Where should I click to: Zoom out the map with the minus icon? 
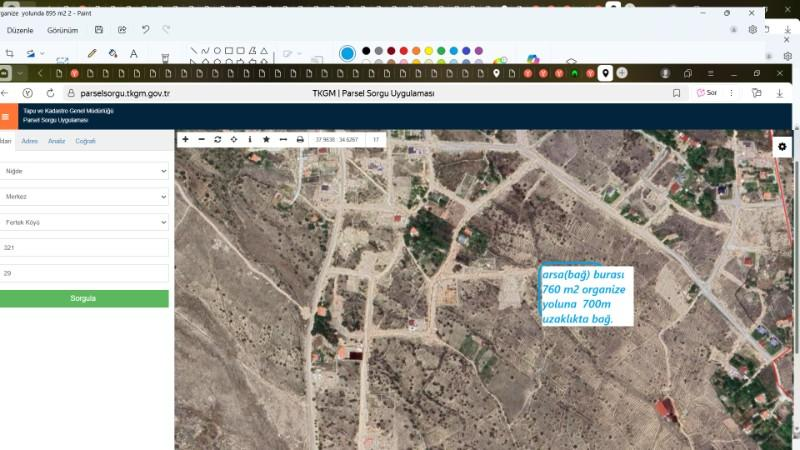pyautogui.click(x=202, y=139)
